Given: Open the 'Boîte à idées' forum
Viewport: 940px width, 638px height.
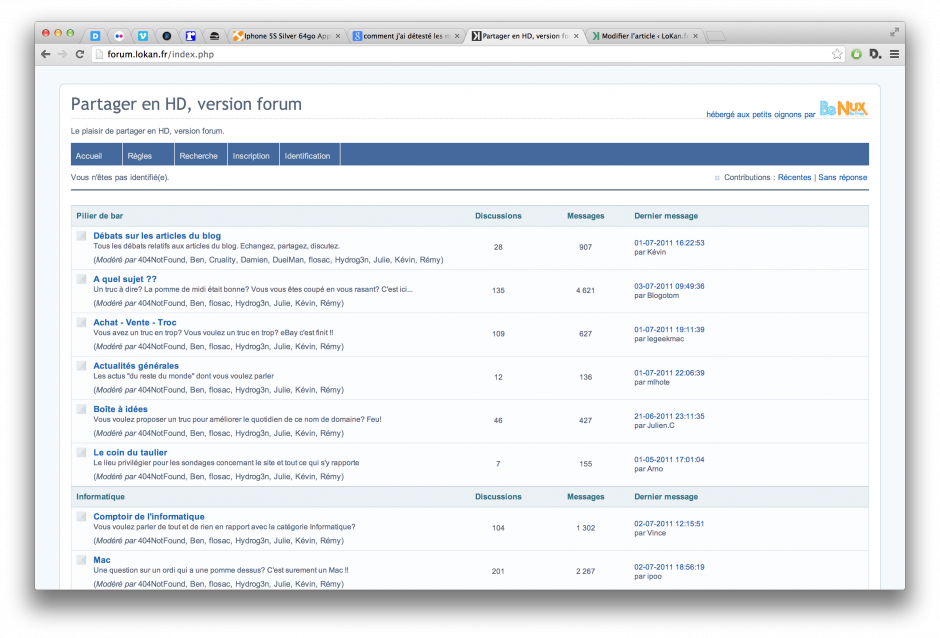Looking at the screenshot, I should 120,409.
